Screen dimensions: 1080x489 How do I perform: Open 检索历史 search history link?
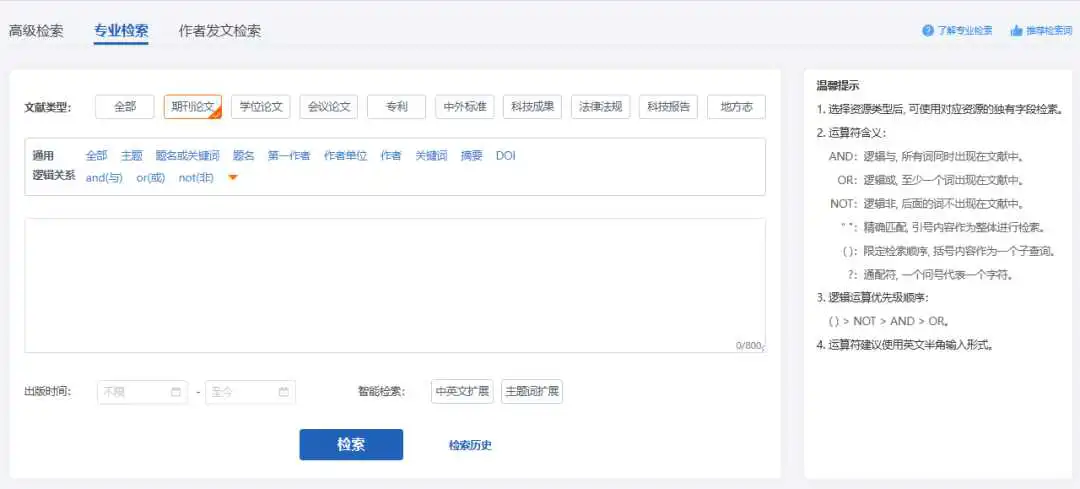pos(470,445)
